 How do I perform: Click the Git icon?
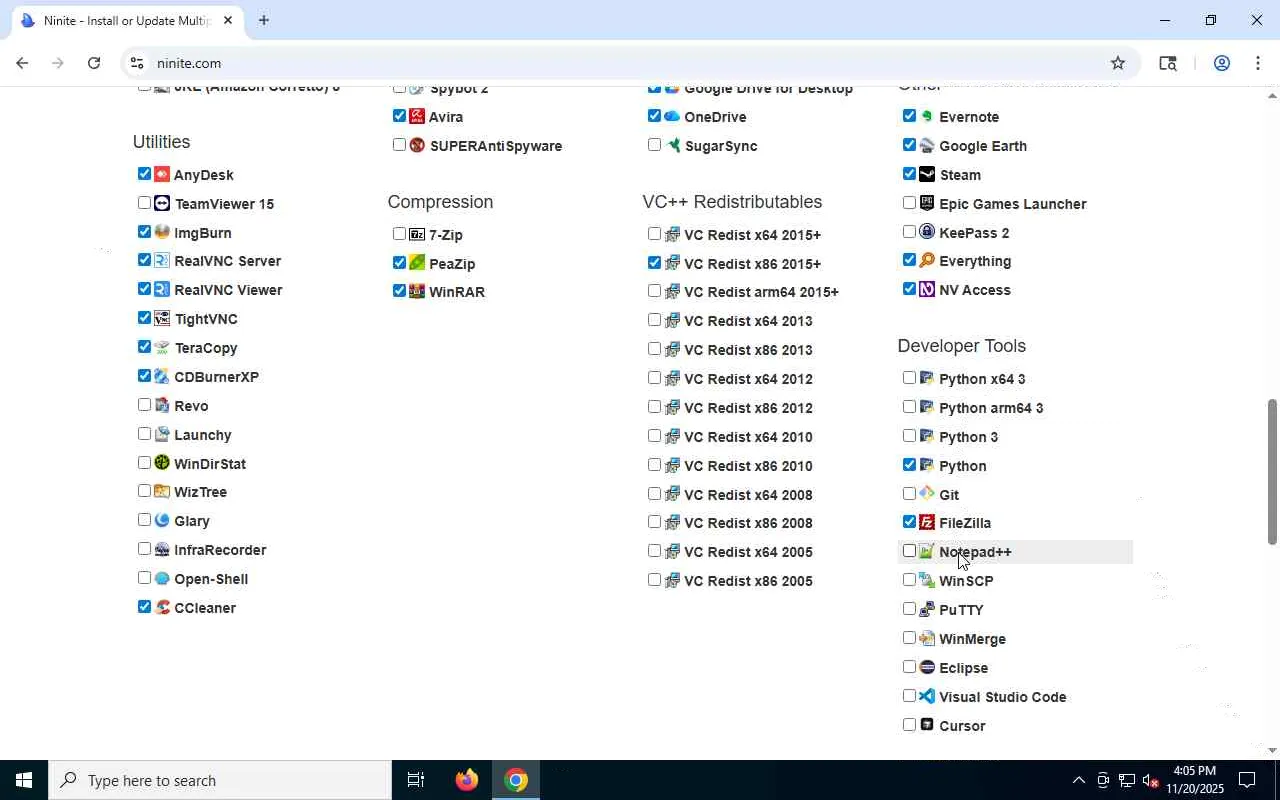(927, 494)
